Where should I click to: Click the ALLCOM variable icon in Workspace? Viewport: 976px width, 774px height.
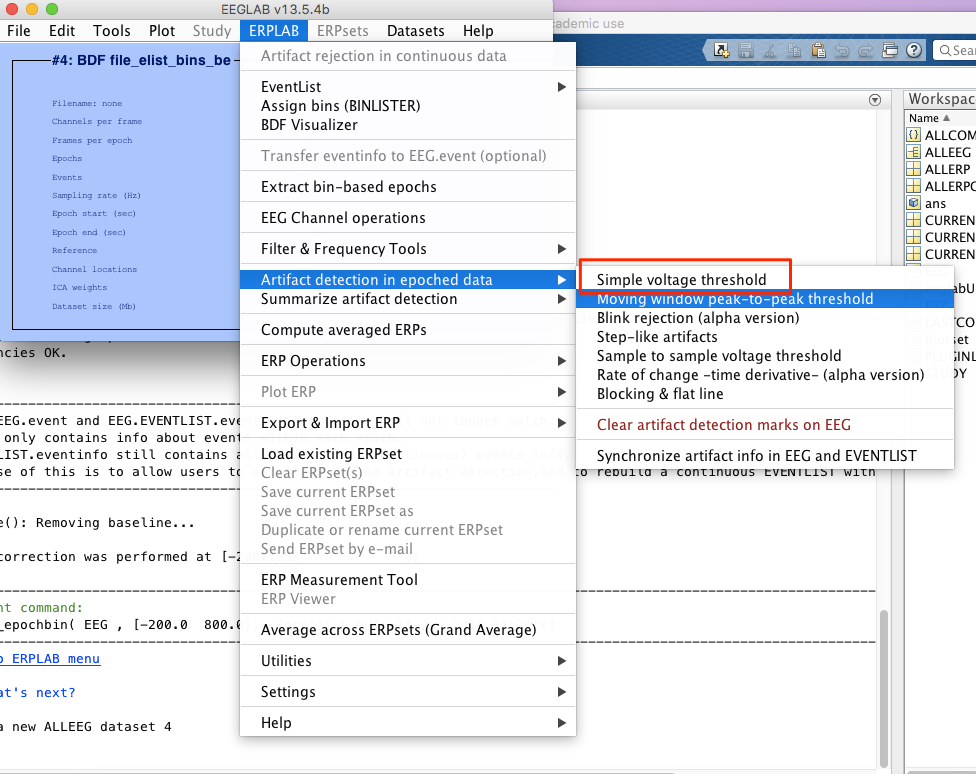913,135
